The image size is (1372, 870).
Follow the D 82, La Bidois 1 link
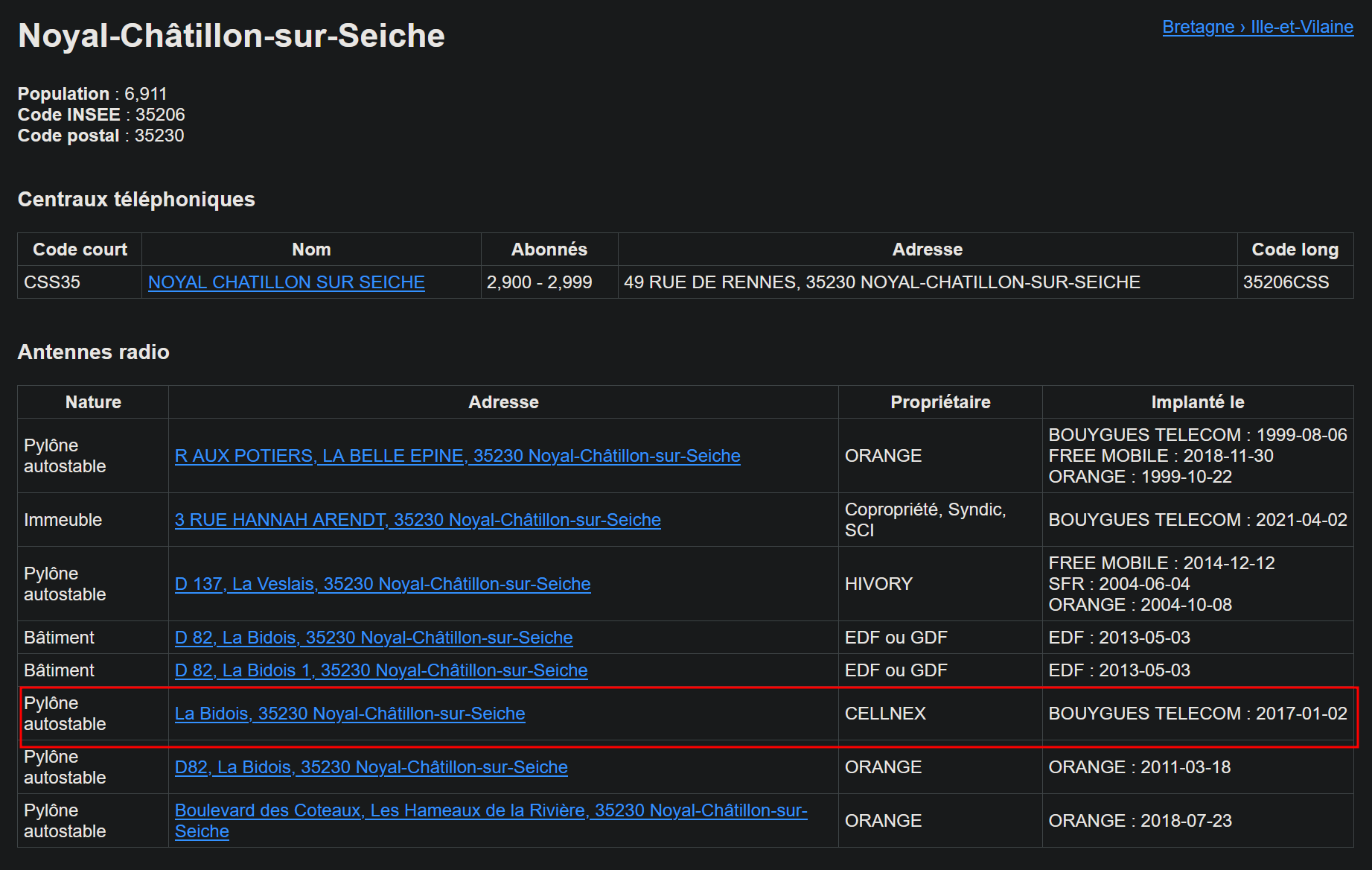[381, 670]
